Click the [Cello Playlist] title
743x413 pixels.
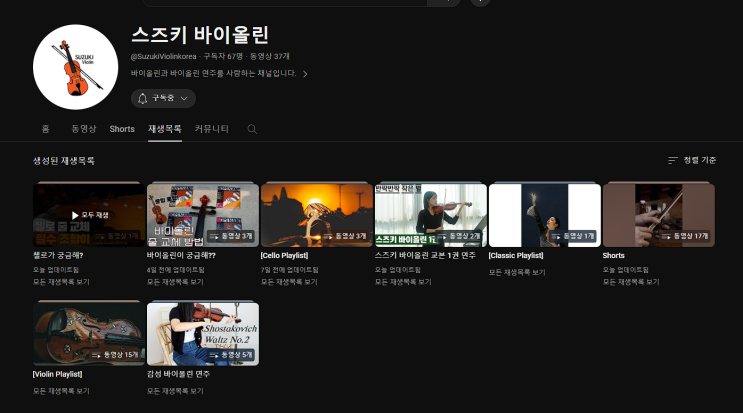[x=284, y=255]
